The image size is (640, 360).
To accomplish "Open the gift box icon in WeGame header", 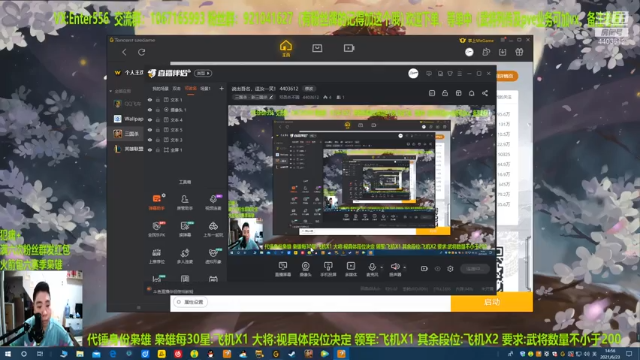I will (x=519, y=52).
